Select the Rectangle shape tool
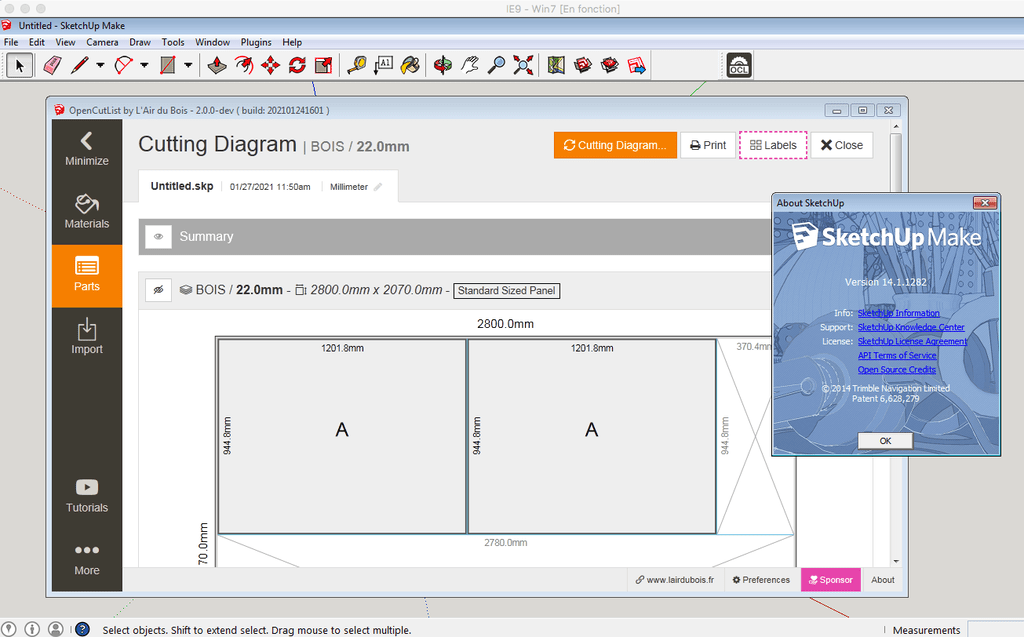Viewport: 1024px width, 637px height. point(168,65)
